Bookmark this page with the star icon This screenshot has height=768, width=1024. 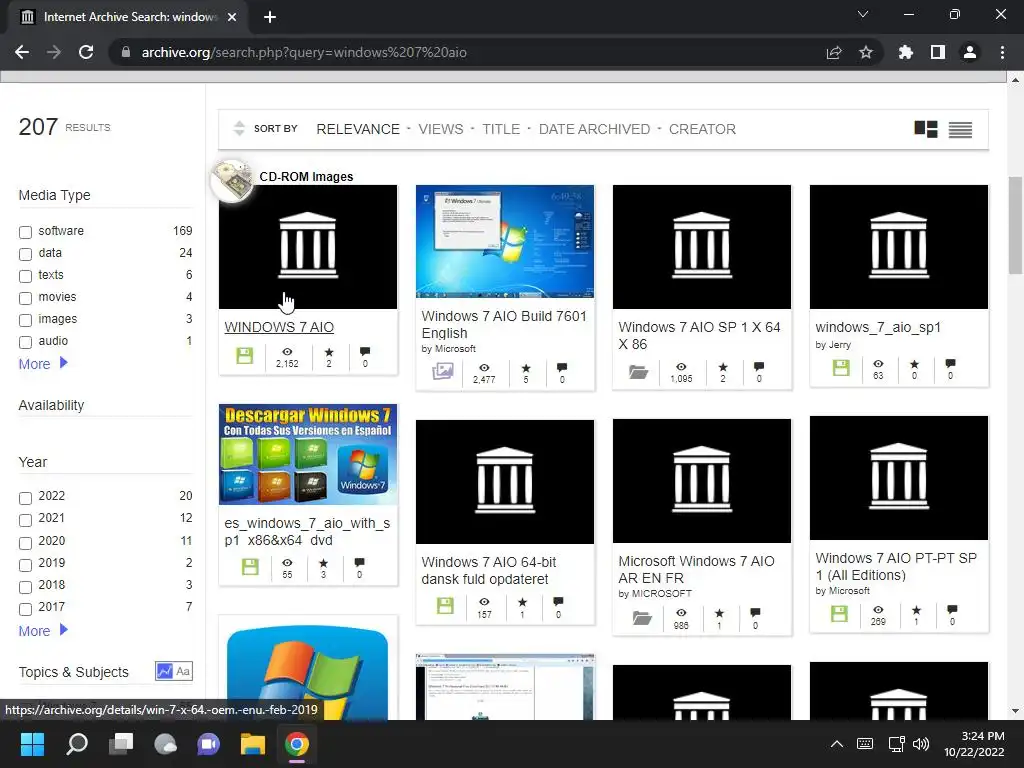[866, 52]
